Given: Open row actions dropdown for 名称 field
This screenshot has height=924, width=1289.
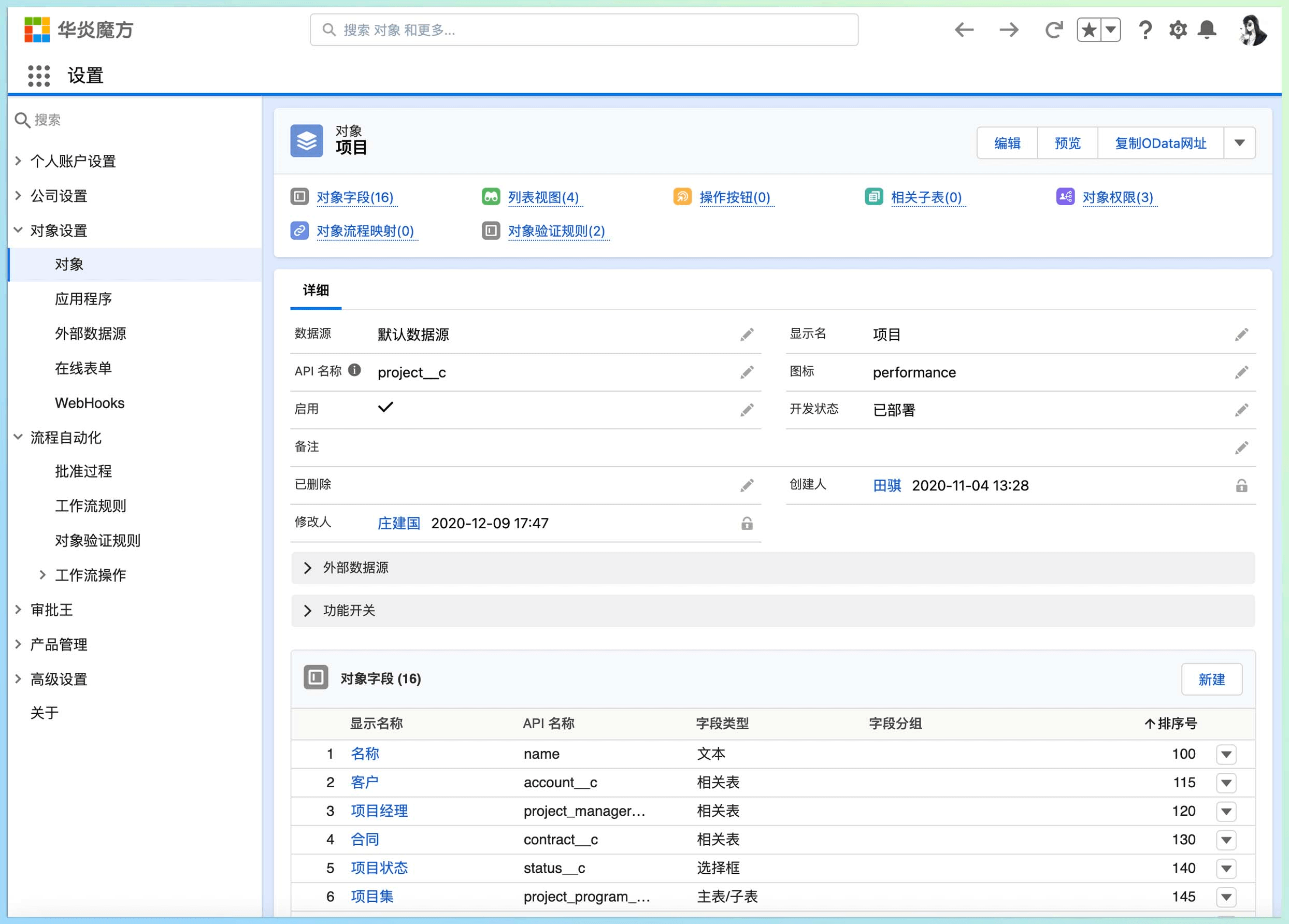Looking at the screenshot, I should [1226, 755].
